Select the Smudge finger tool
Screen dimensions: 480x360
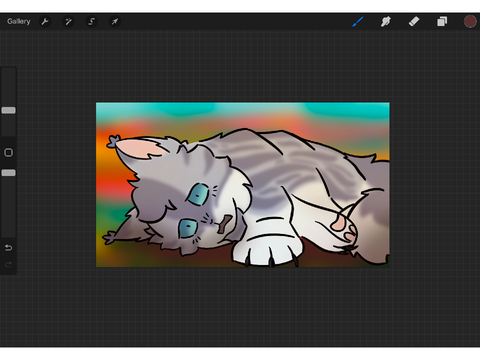[386, 22]
